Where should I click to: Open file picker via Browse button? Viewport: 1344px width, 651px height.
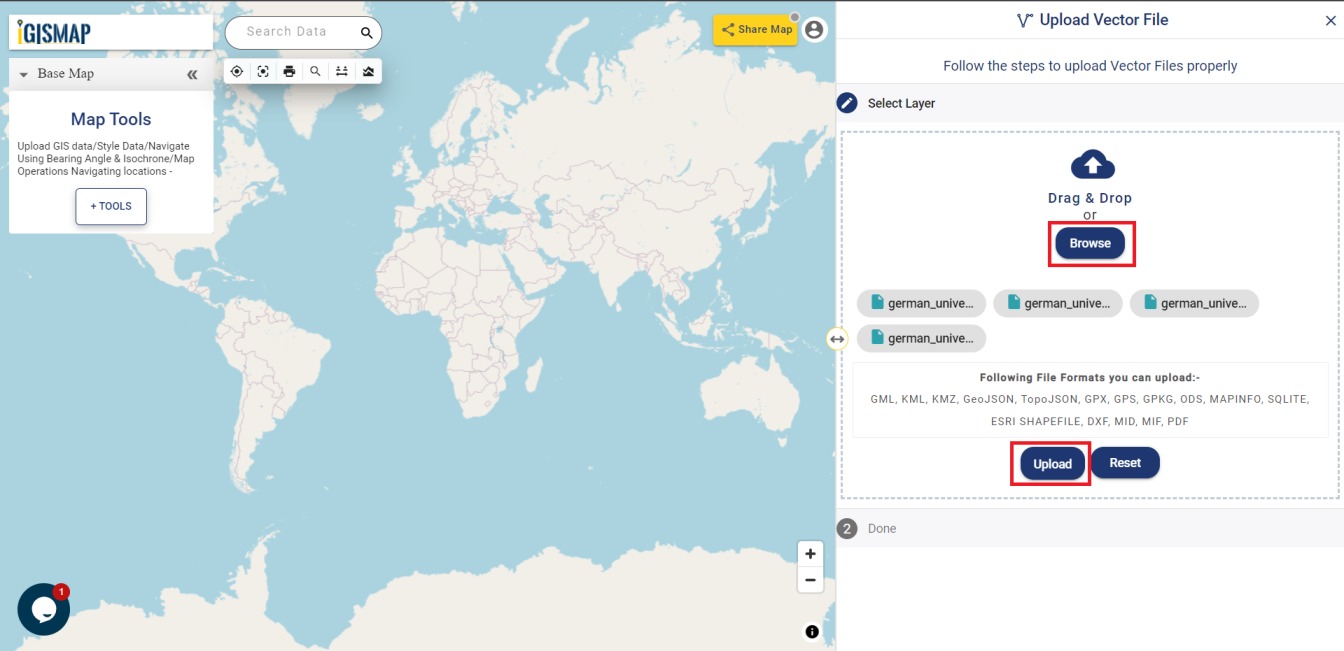pyautogui.click(x=1090, y=242)
